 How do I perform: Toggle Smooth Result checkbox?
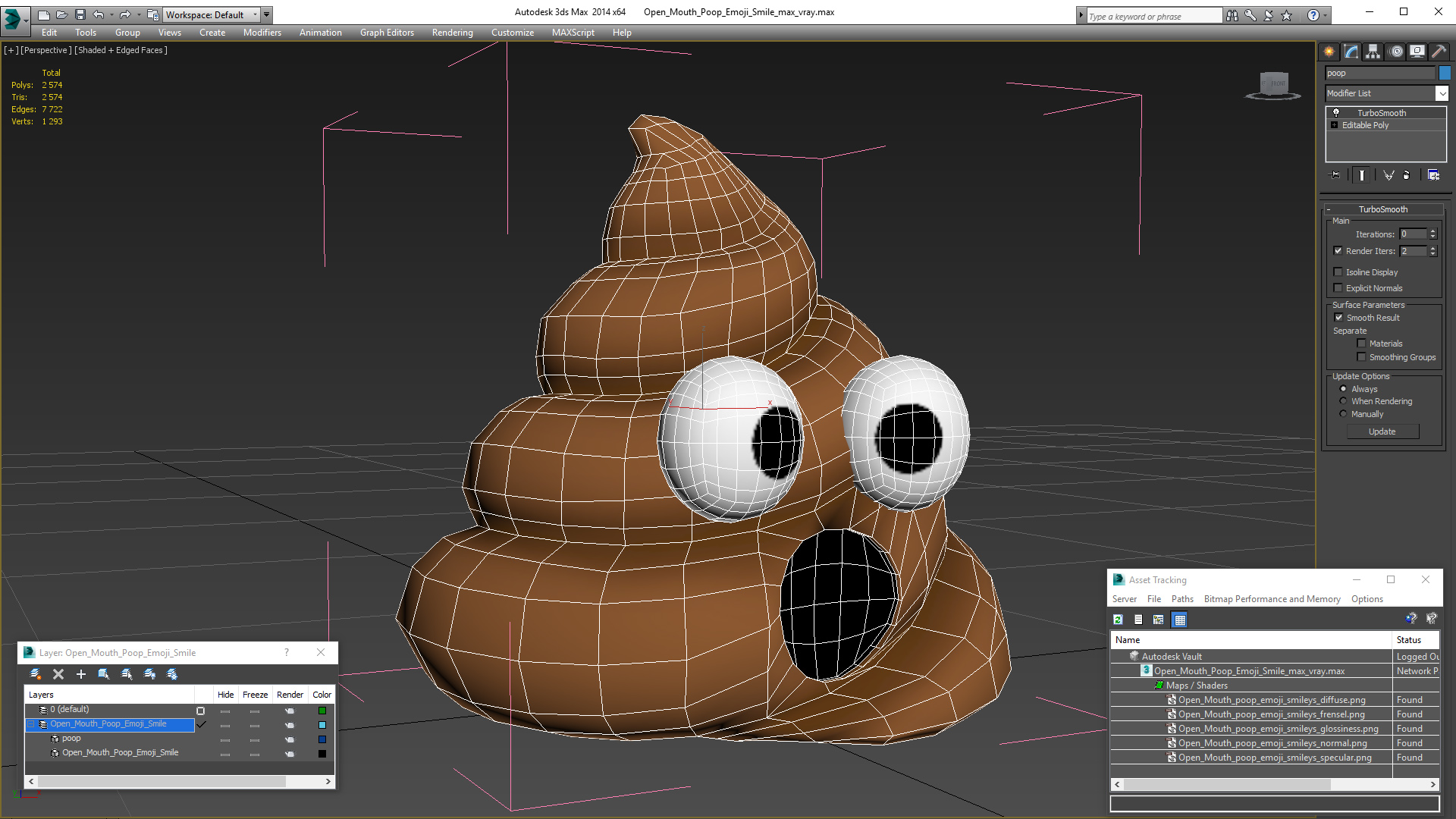(1338, 318)
